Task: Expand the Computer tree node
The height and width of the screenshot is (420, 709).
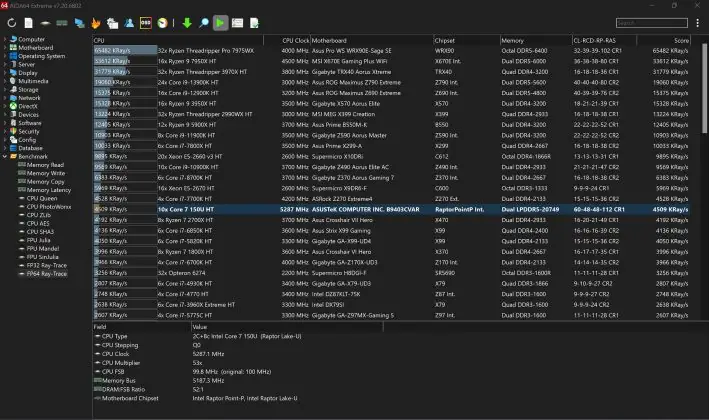Action: coord(5,39)
